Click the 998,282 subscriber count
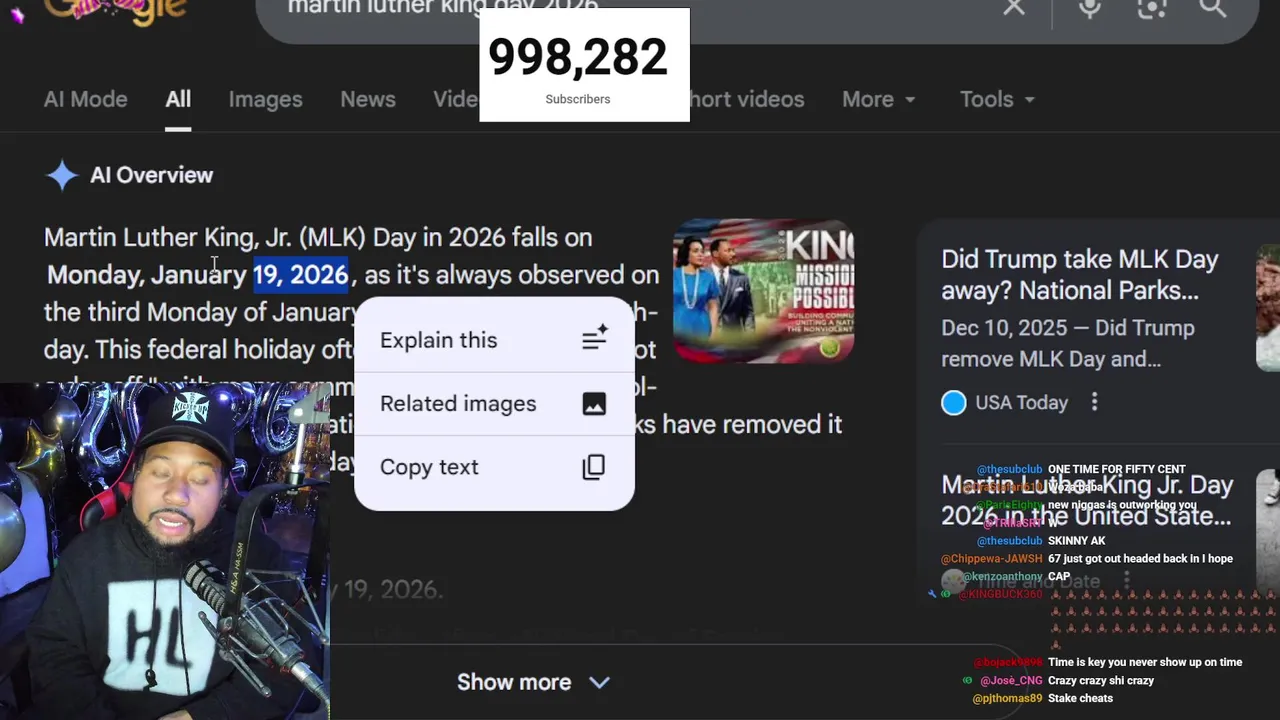This screenshot has height=720, width=1280. click(577, 57)
